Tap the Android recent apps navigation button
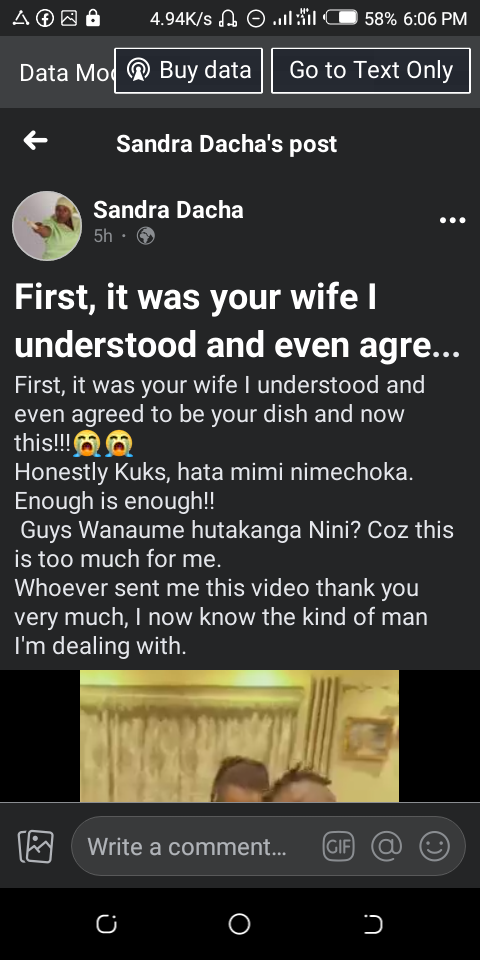 pos(107,924)
